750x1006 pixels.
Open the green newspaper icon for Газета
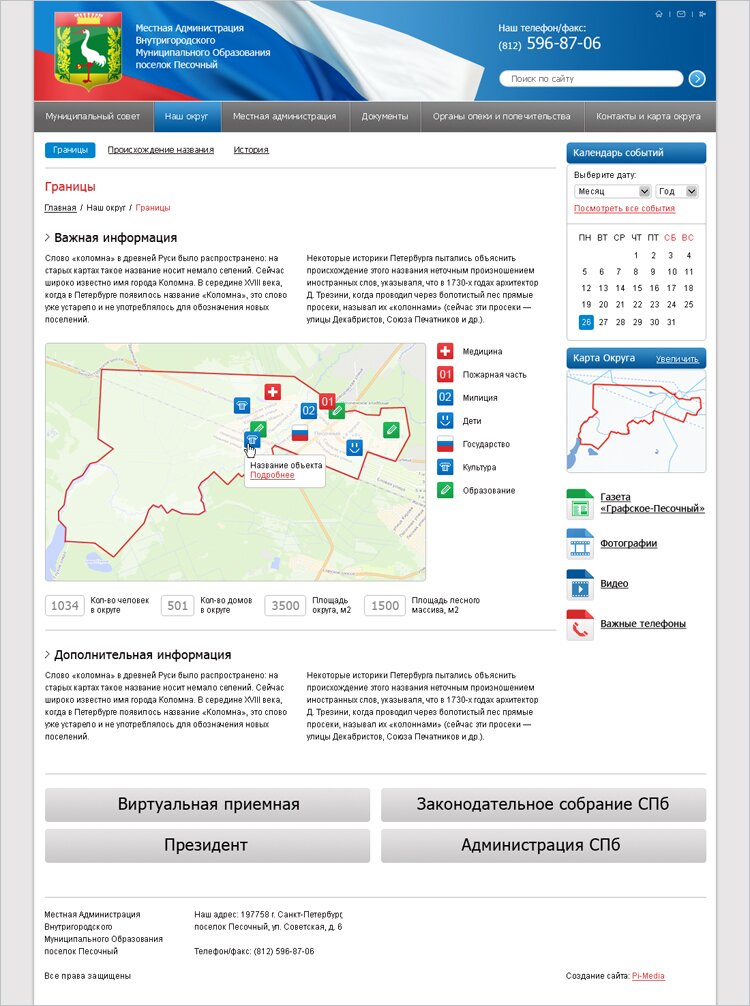580,504
